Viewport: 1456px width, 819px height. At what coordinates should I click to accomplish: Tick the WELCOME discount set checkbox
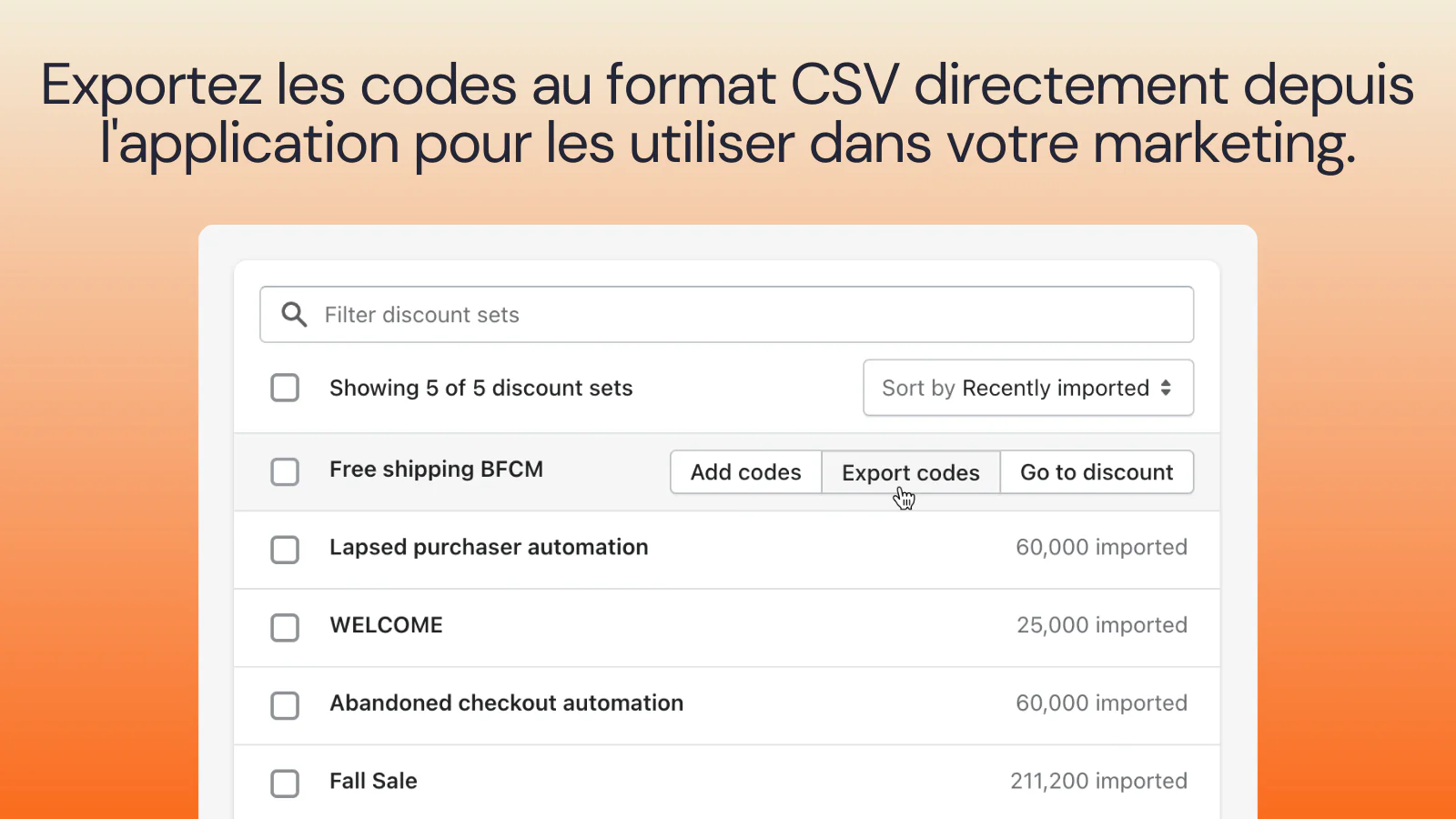pyautogui.click(x=285, y=627)
